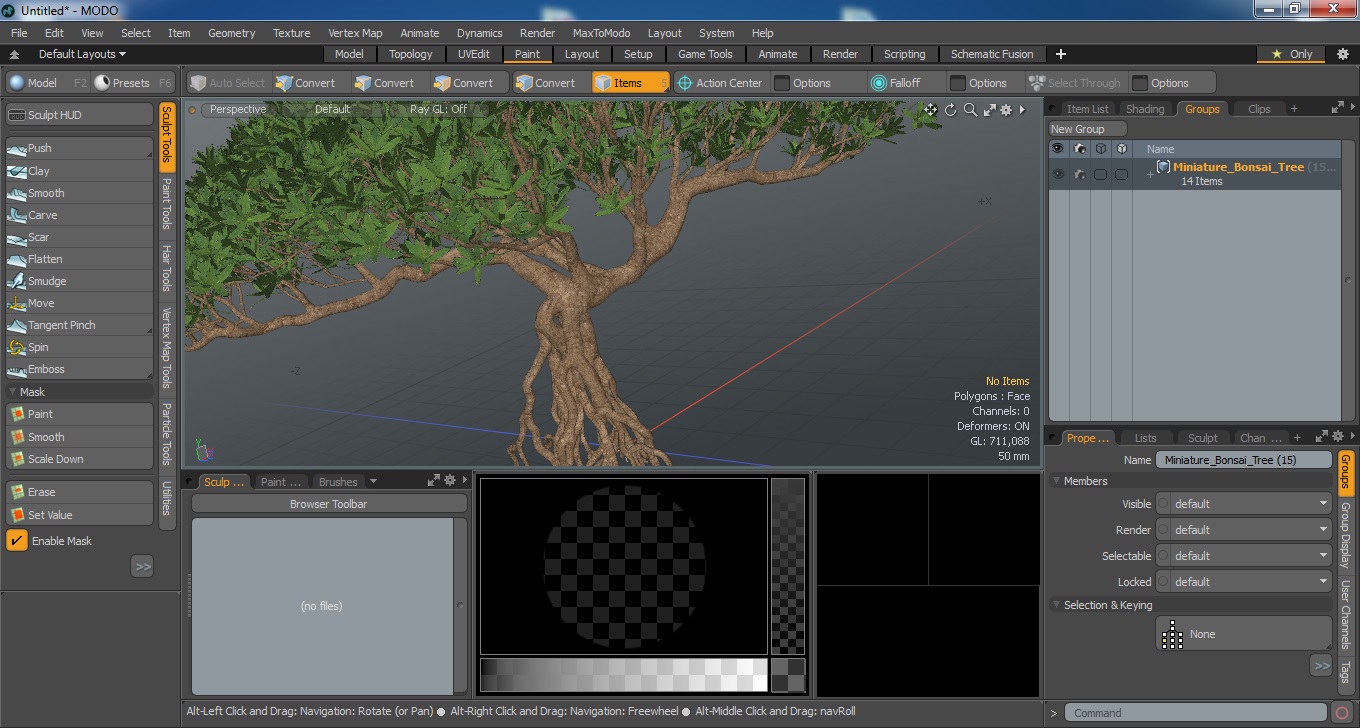Click the grayscale gradient strip

623,675
